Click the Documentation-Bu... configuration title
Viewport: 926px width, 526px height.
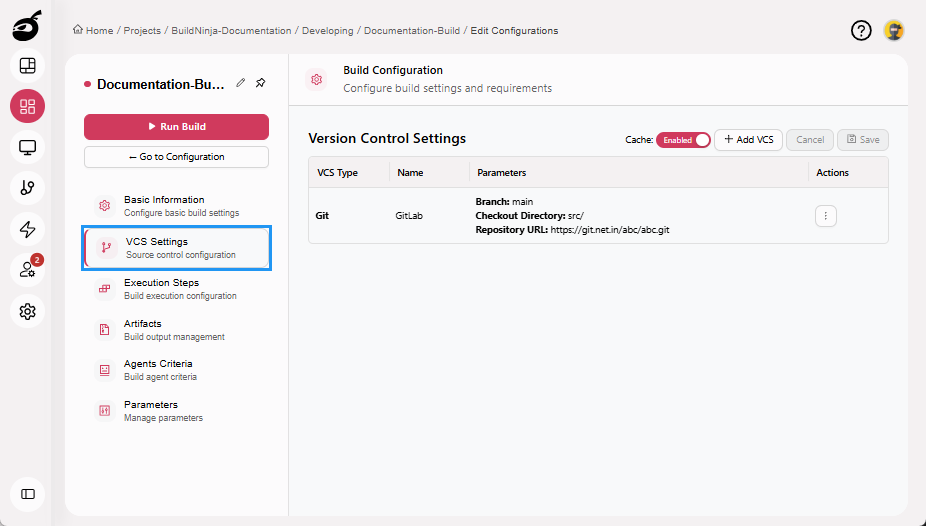(161, 84)
